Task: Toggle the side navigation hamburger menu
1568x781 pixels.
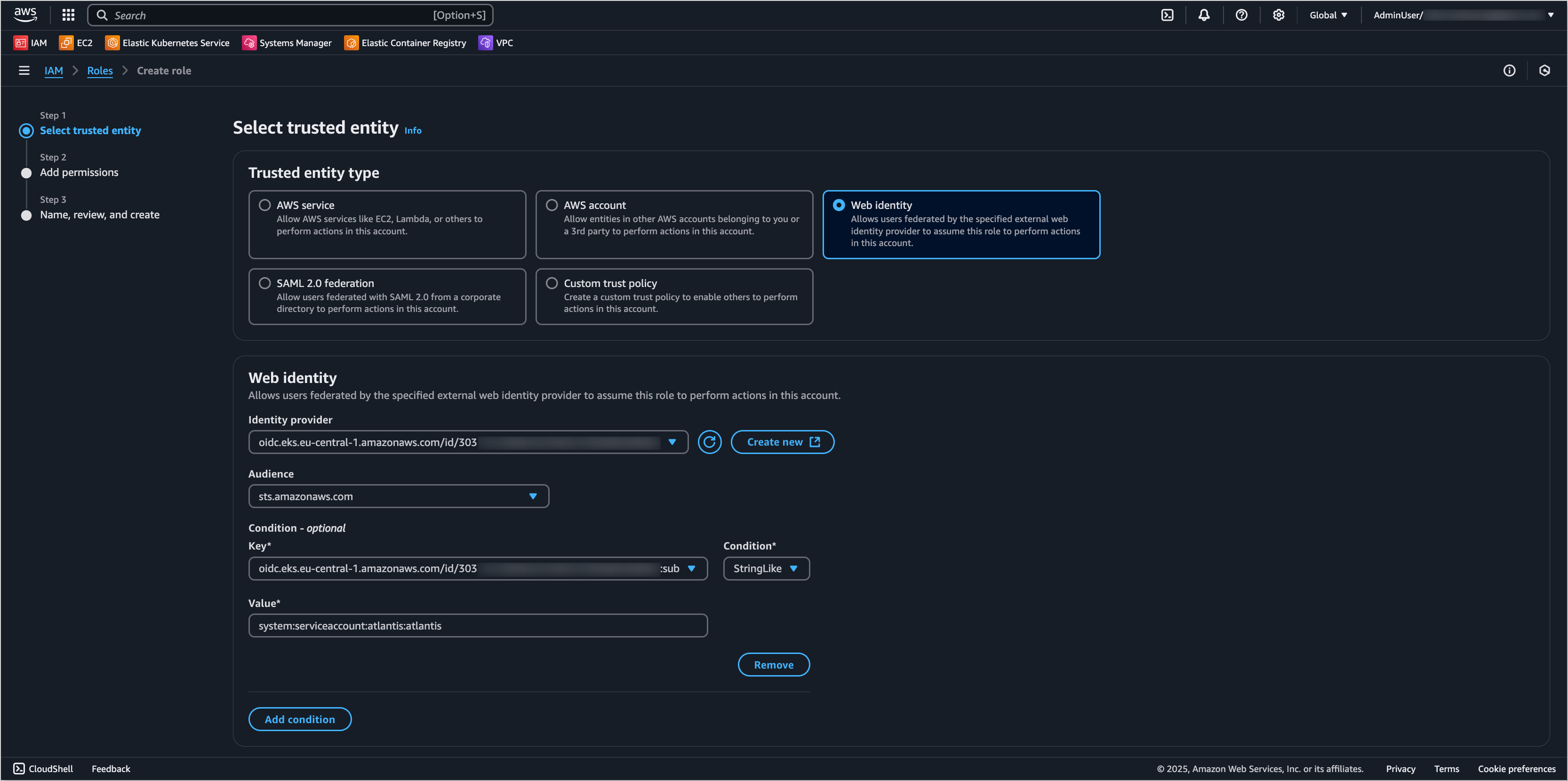Action: pyautogui.click(x=24, y=71)
